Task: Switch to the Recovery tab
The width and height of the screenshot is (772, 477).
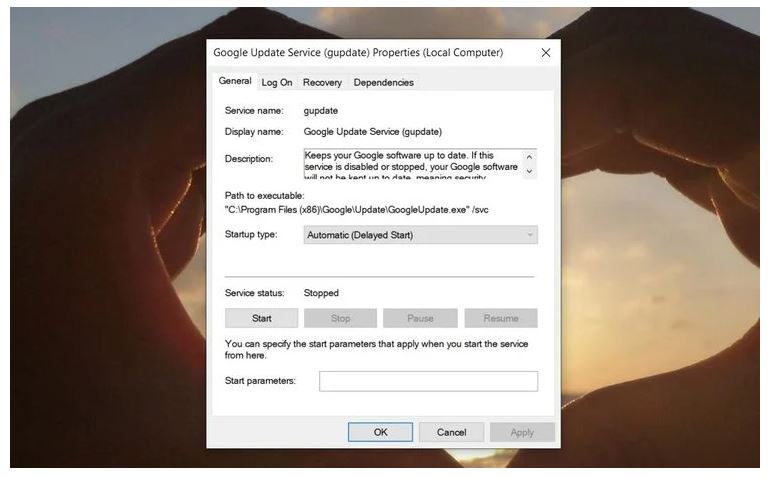Action: (322, 82)
